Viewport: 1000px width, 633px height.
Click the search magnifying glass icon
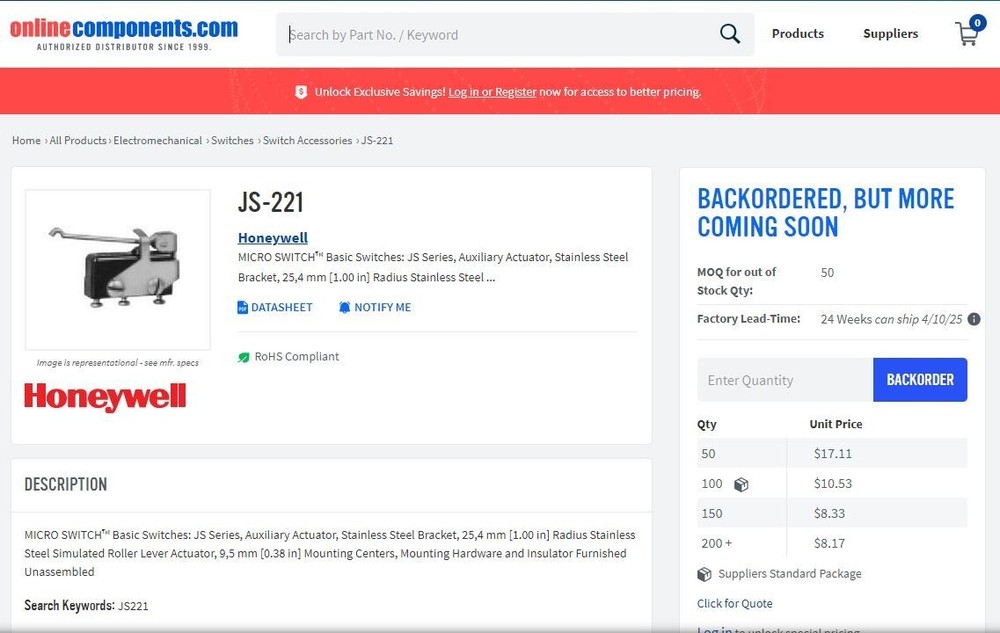(x=730, y=34)
